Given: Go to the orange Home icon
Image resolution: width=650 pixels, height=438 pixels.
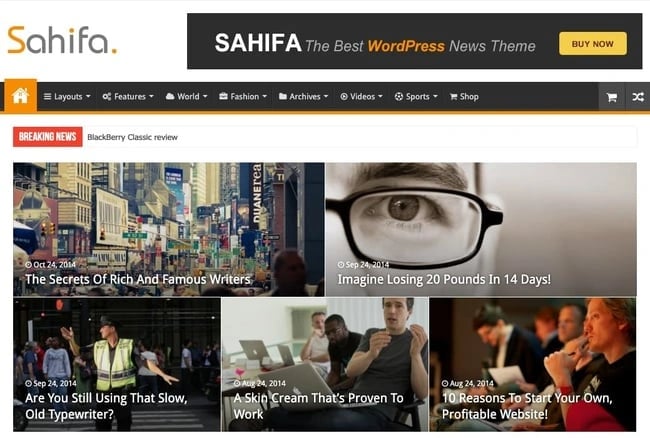Looking at the screenshot, I should pyautogui.click(x=20, y=96).
